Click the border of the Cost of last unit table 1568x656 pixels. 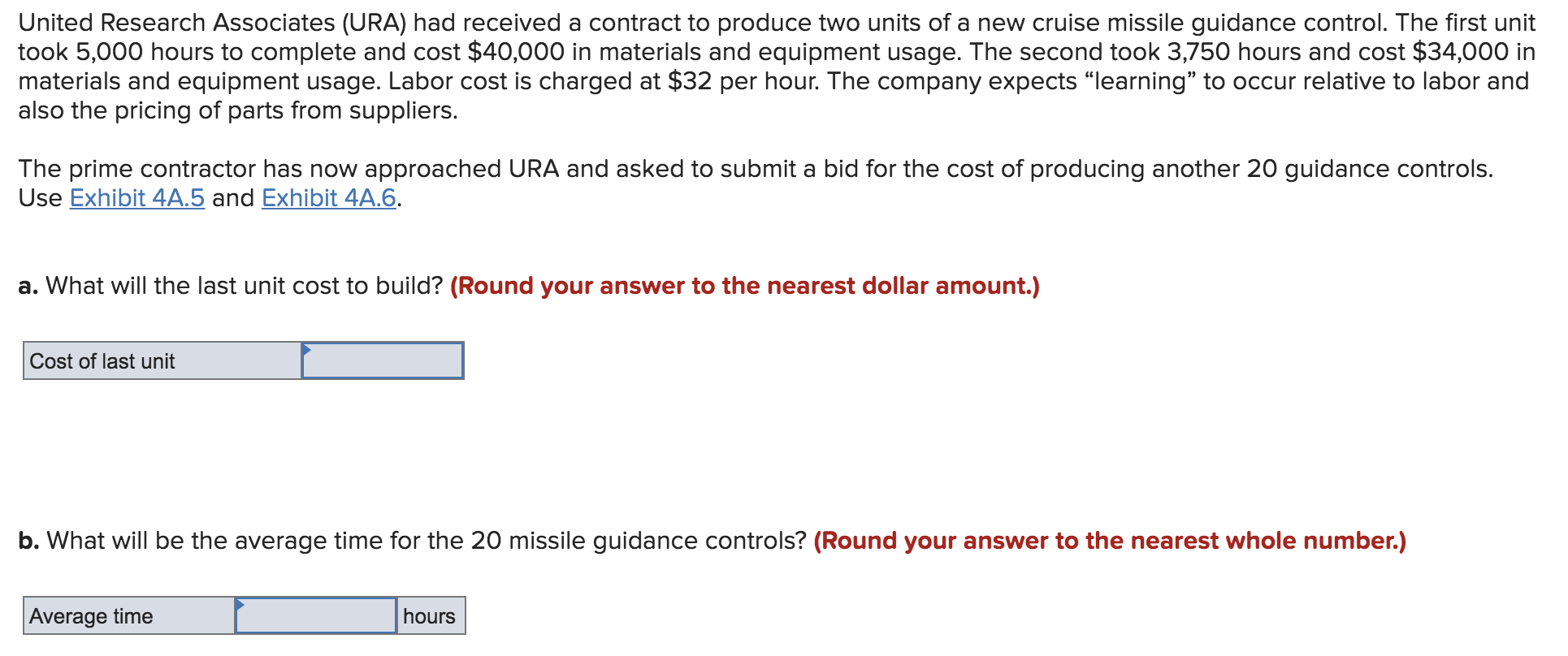pyautogui.click(x=242, y=342)
